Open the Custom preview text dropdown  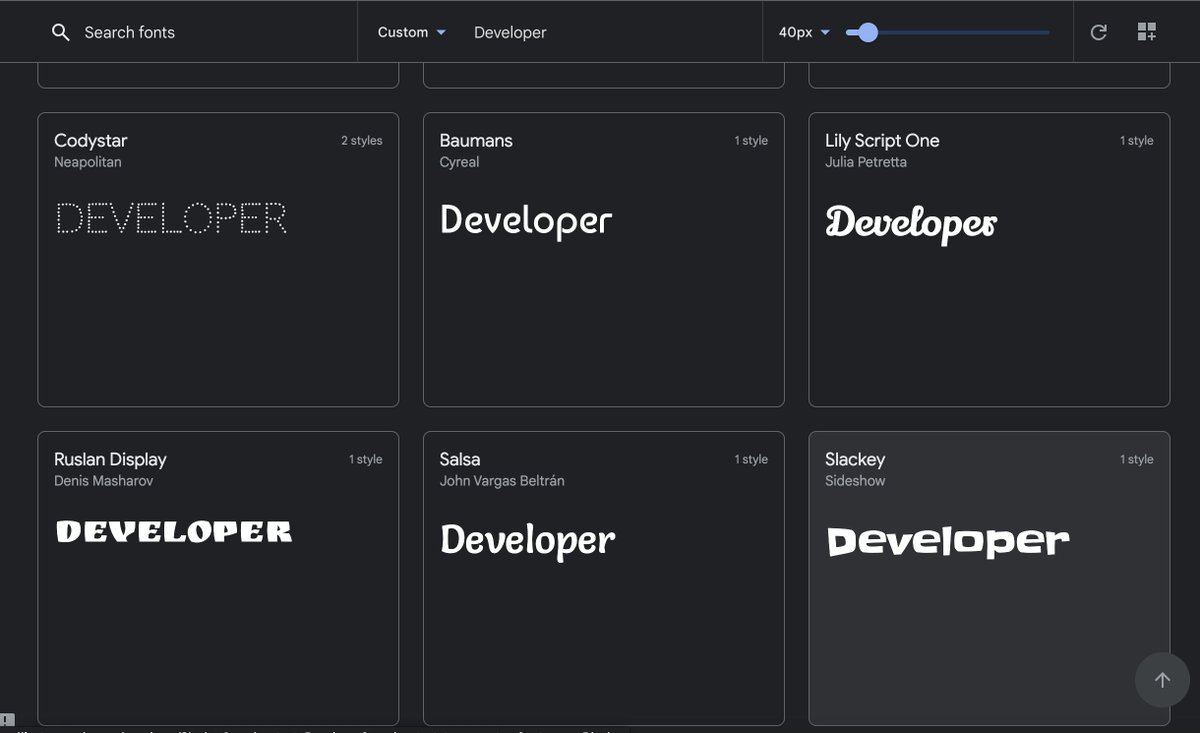point(410,31)
